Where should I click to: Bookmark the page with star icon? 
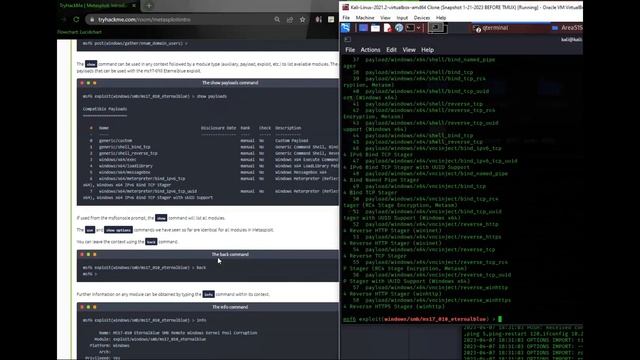coord(302,19)
